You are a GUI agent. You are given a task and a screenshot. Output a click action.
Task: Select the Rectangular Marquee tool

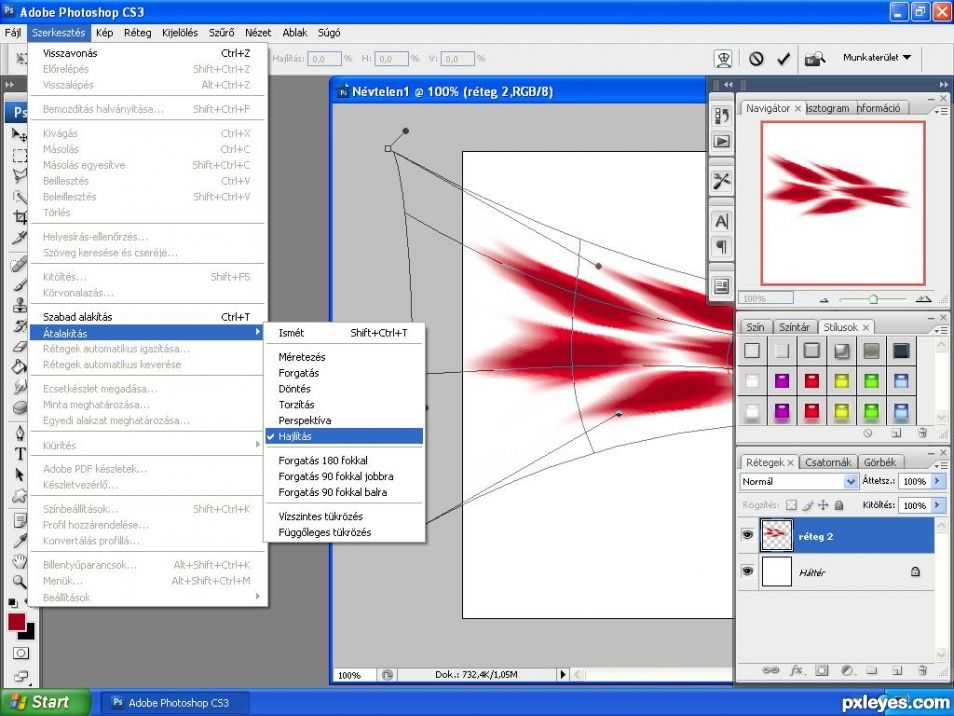click(19, 156)
